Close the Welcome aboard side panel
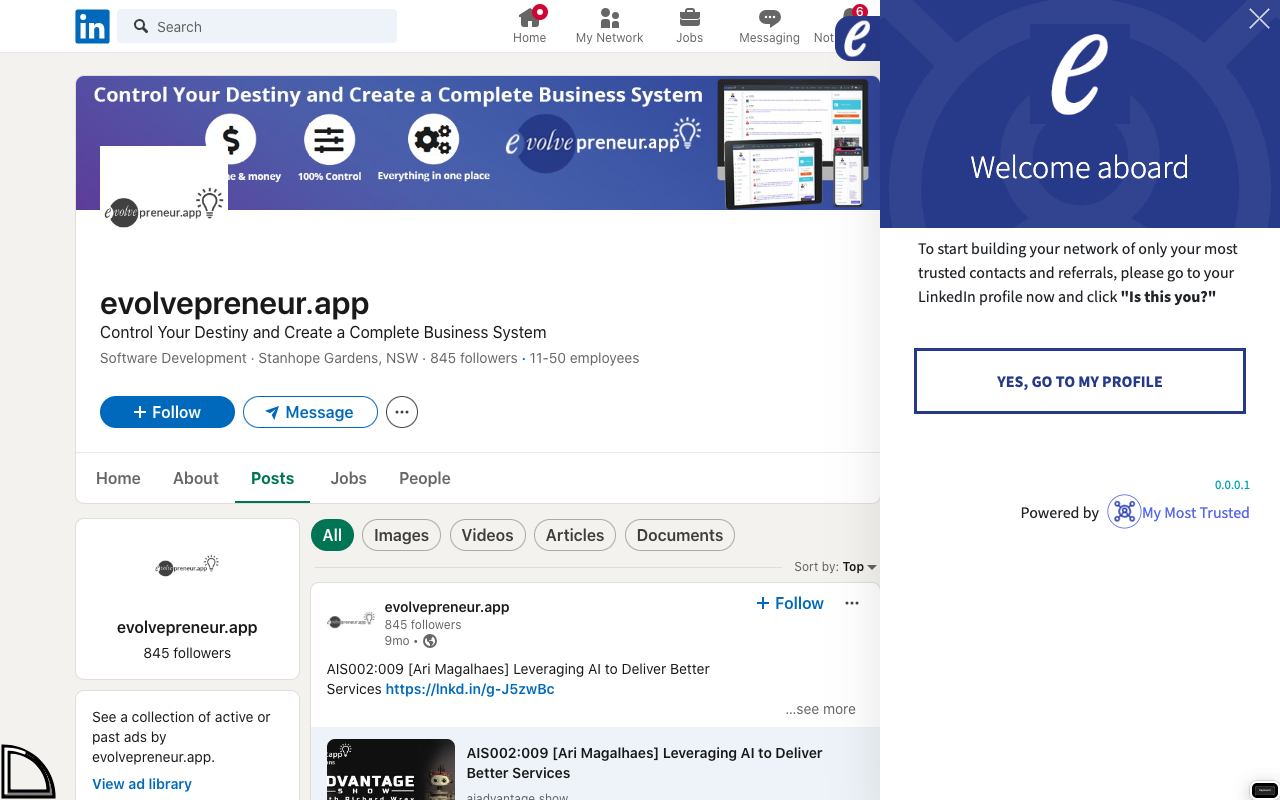This screenshot has width=1280, height=800. pos(1259,19)
